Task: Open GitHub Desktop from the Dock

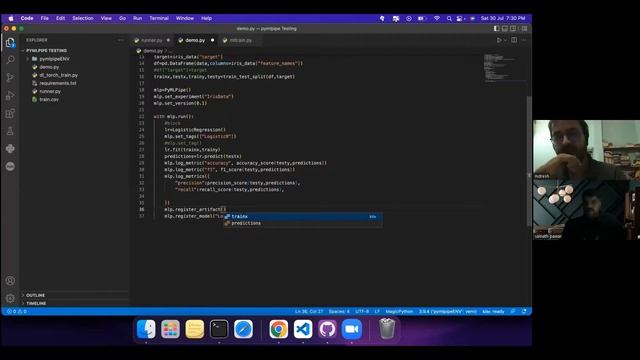Action: tap(327, 329)
